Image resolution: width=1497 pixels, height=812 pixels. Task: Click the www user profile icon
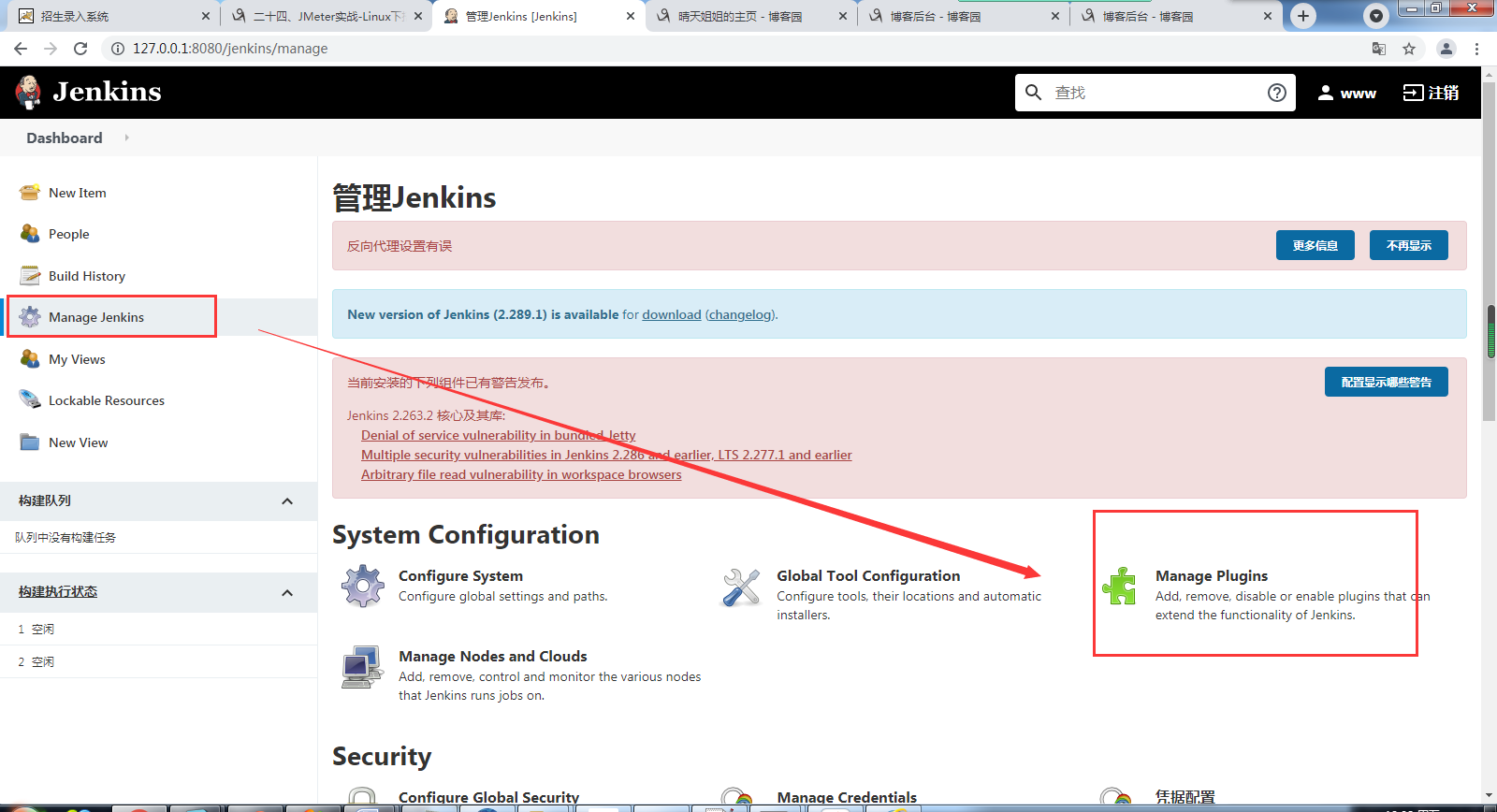click(1325, 93)
